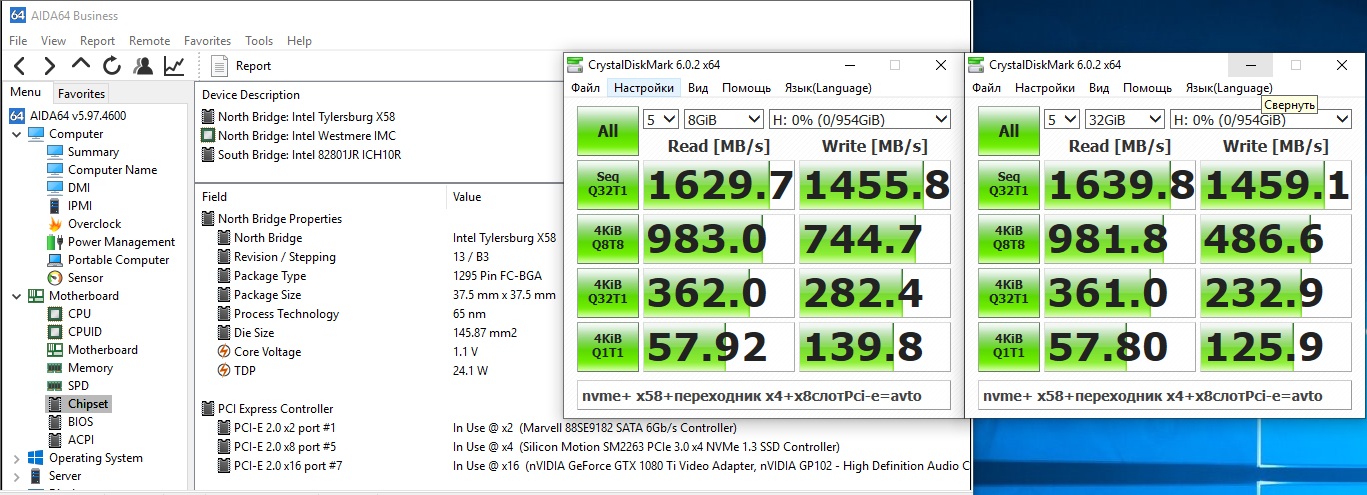Select AIDA64 v5.97.4600 tree root
This screenshot has width=1367, height=495.
68,115
